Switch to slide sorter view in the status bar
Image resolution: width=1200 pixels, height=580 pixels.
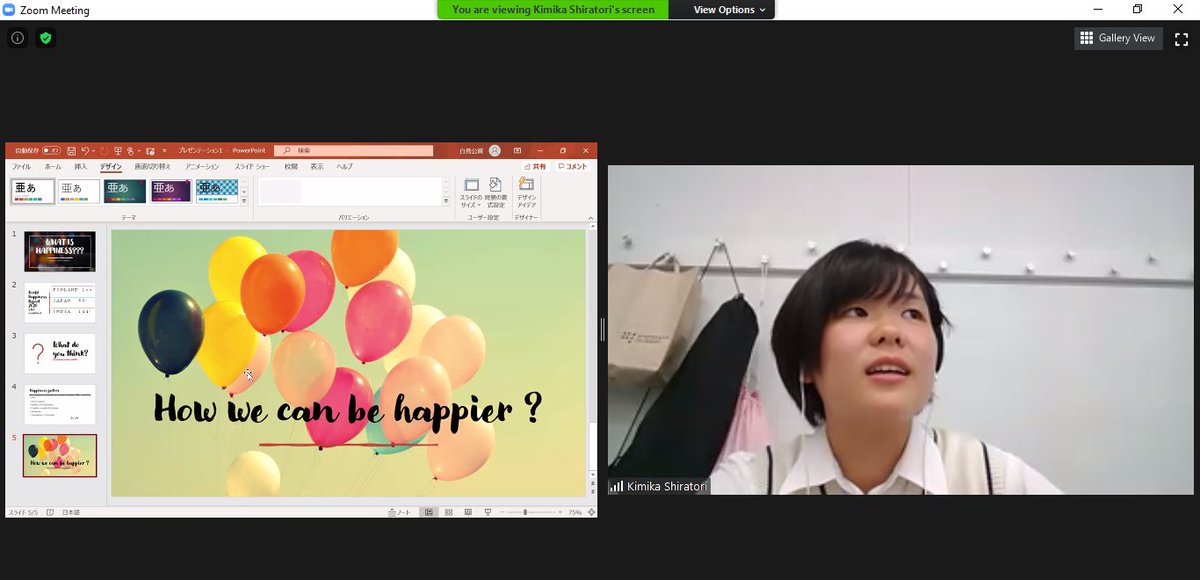[x=448, y=511]
